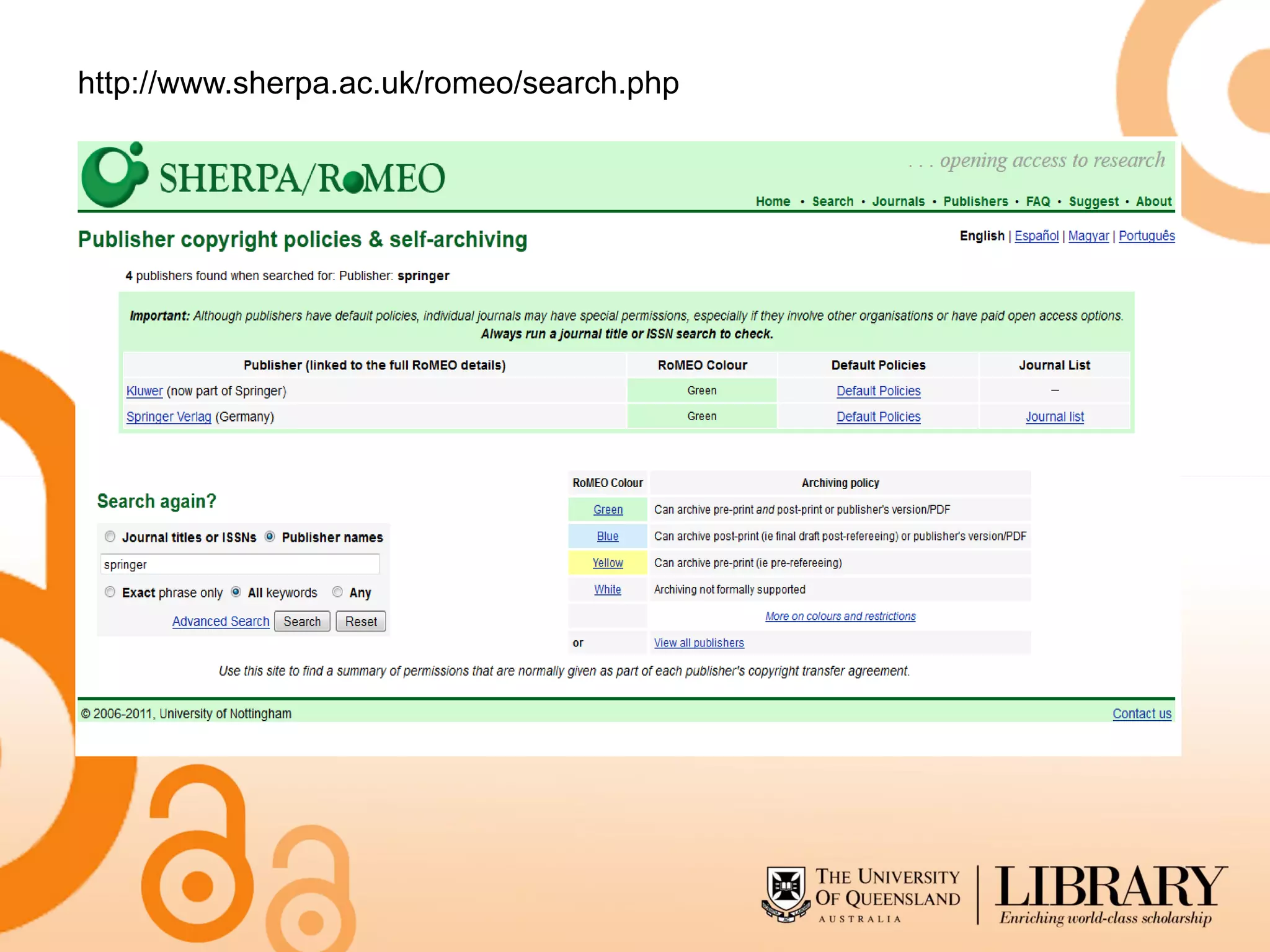Click the Blue colour swatch link
The image size is (1270, 952).
click(608, 536)
